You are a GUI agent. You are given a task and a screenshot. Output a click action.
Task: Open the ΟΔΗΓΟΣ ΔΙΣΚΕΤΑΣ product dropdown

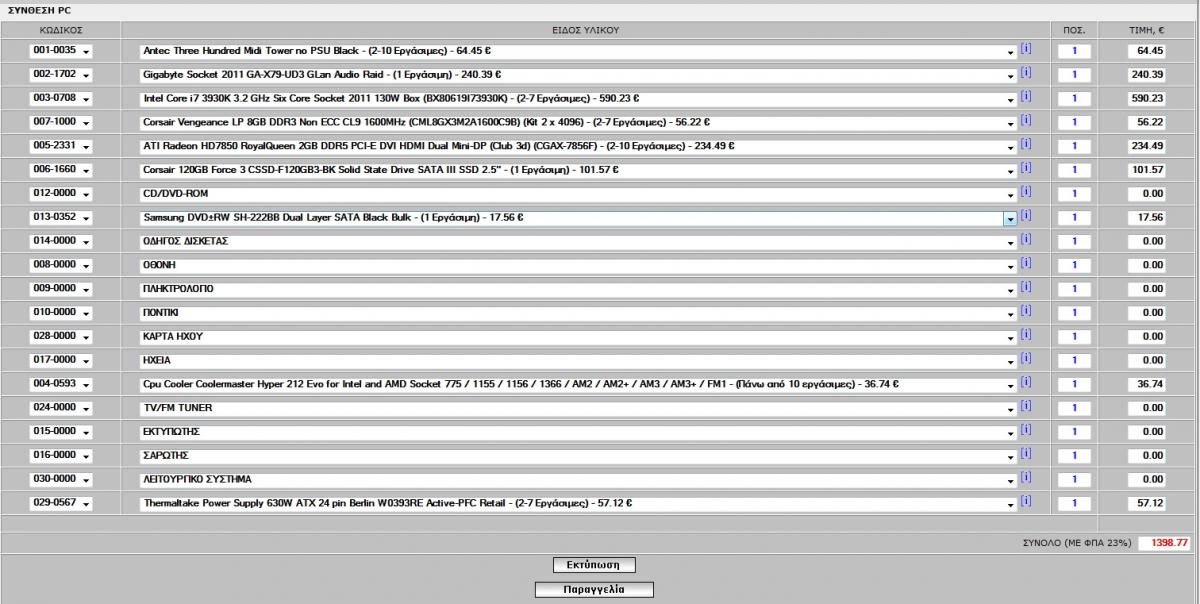click(579, 241)
